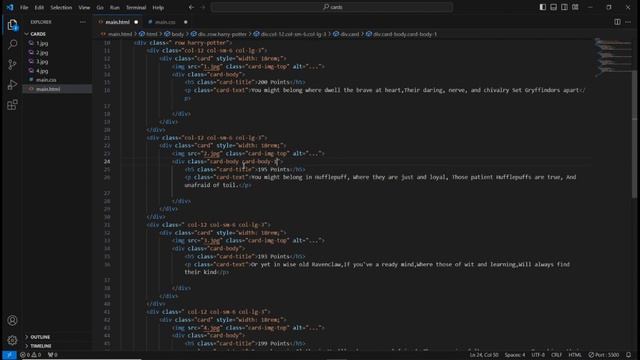Open the Source Control view
The image size is (640, 360).
pyautogui.click(x=12, y=64)
